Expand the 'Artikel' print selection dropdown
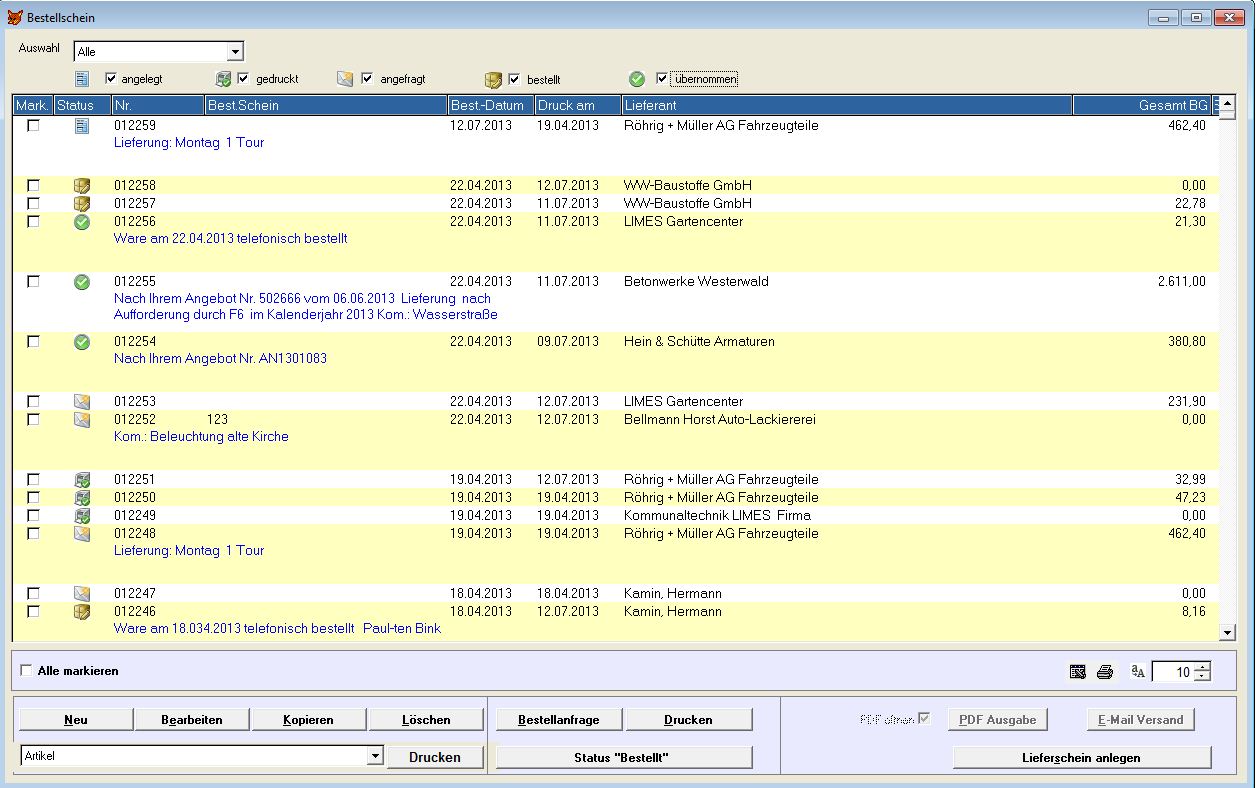The height and width of the screenshot is (788, 1256). (375, 757)
